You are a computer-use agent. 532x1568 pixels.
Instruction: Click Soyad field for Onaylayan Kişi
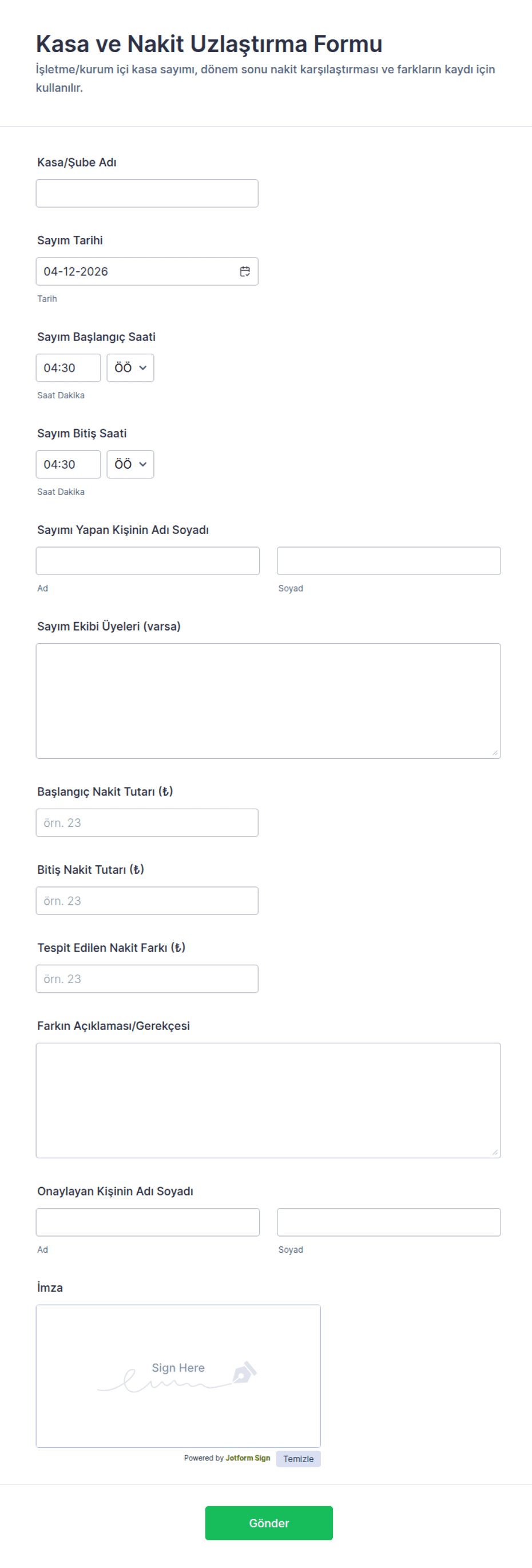(388, 1222)
